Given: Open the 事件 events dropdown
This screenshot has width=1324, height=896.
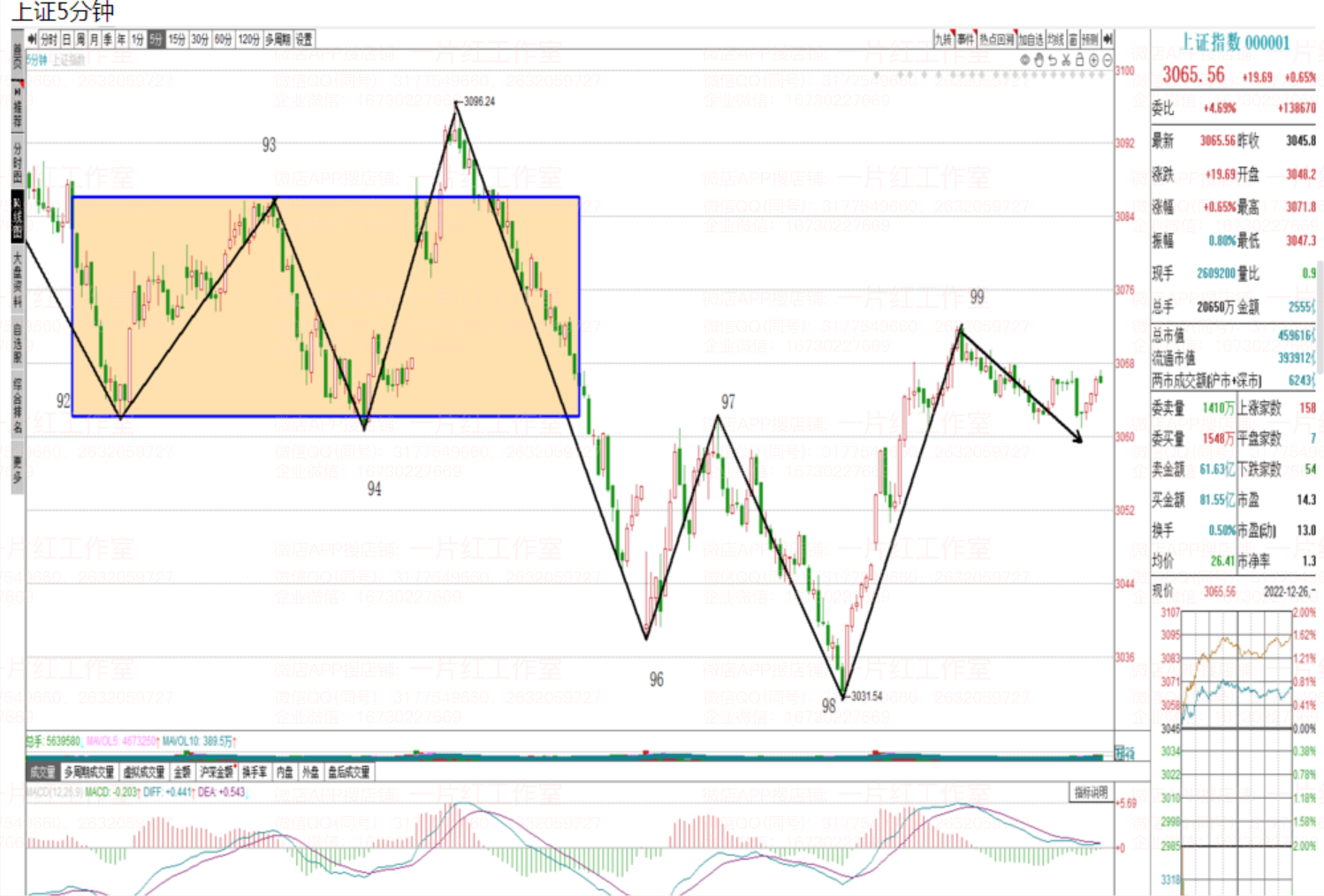Looking at the screenshot, I should [965, 39].
